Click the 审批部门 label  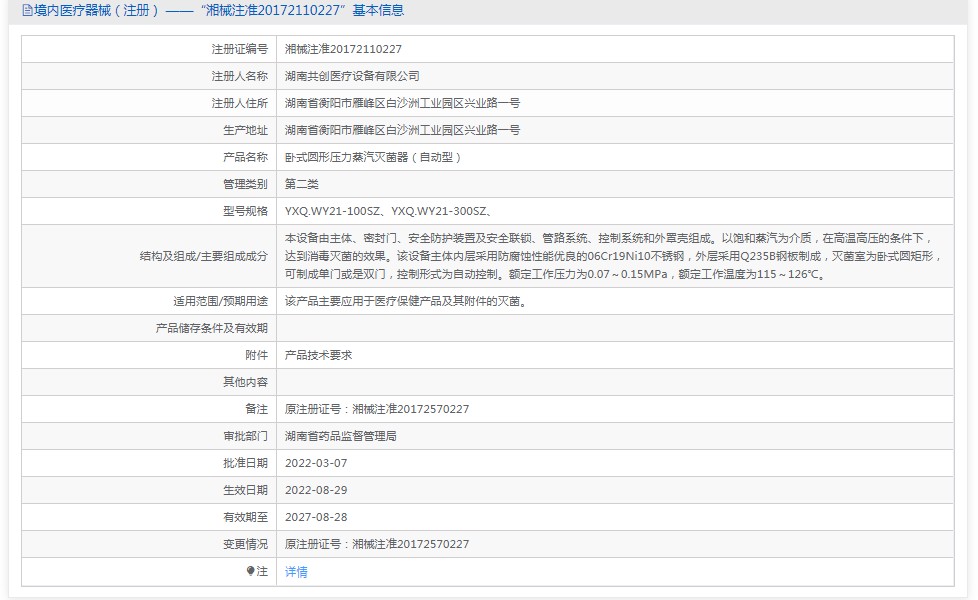[x=245, y=436]
